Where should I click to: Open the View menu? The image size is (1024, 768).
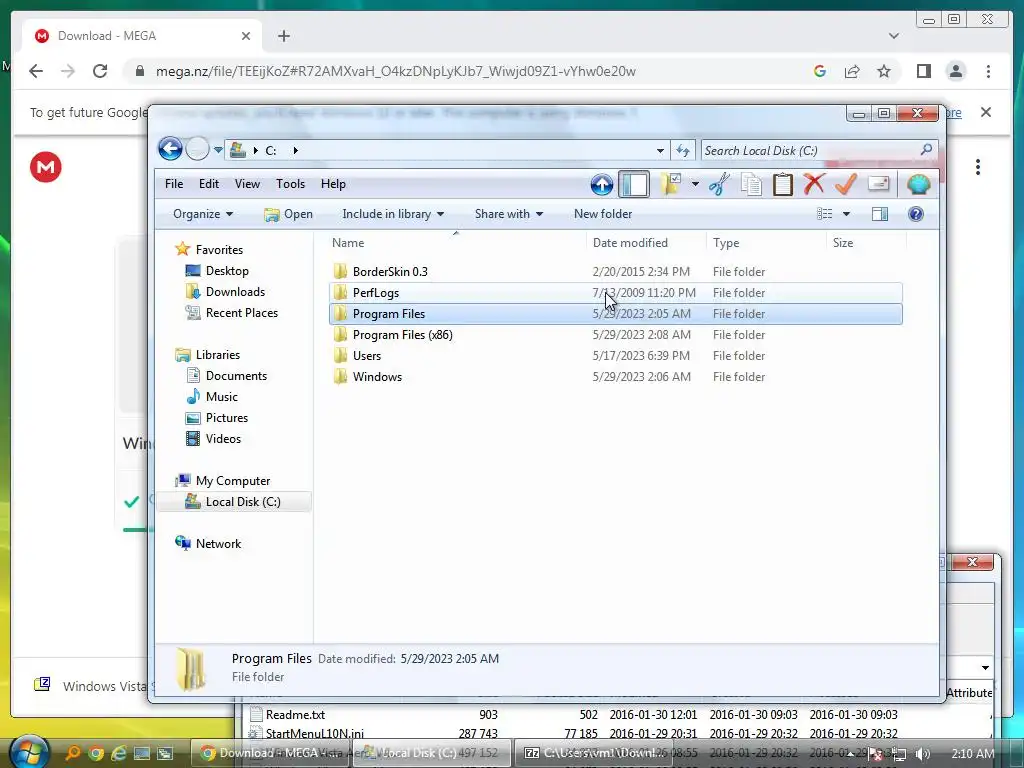point(248,184)
